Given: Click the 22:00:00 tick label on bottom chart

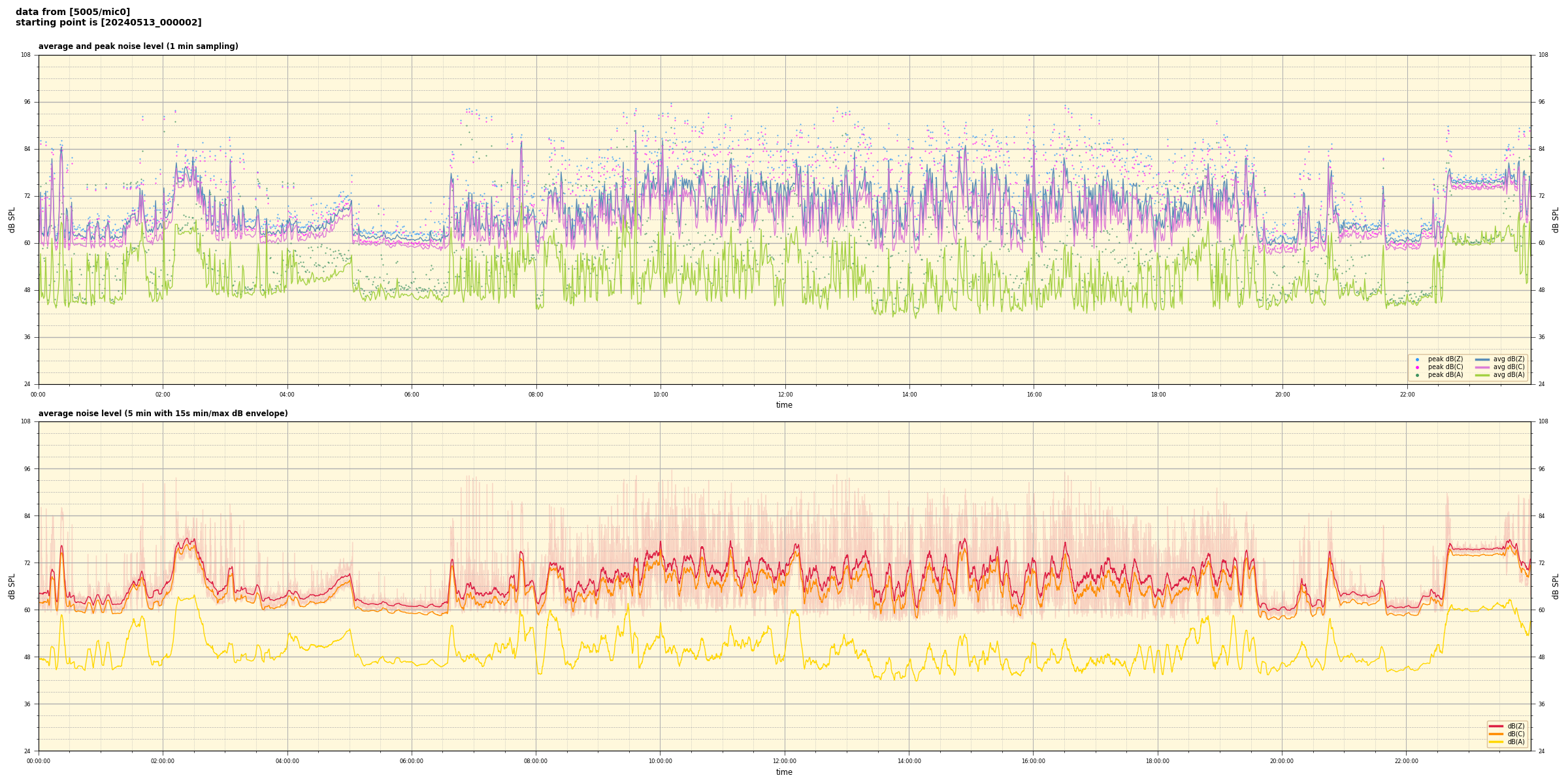Looking at the screenshot, I should (1407, 761).
